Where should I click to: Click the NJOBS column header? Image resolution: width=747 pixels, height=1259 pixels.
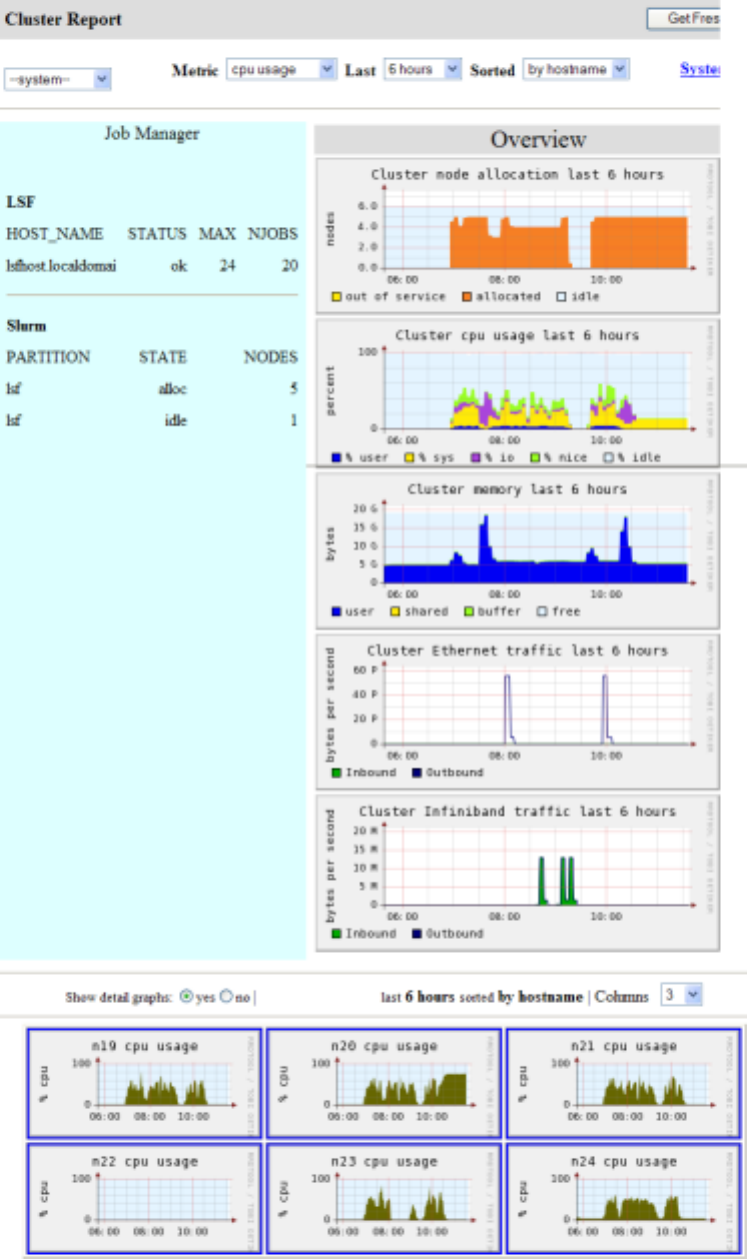(273, 234)
